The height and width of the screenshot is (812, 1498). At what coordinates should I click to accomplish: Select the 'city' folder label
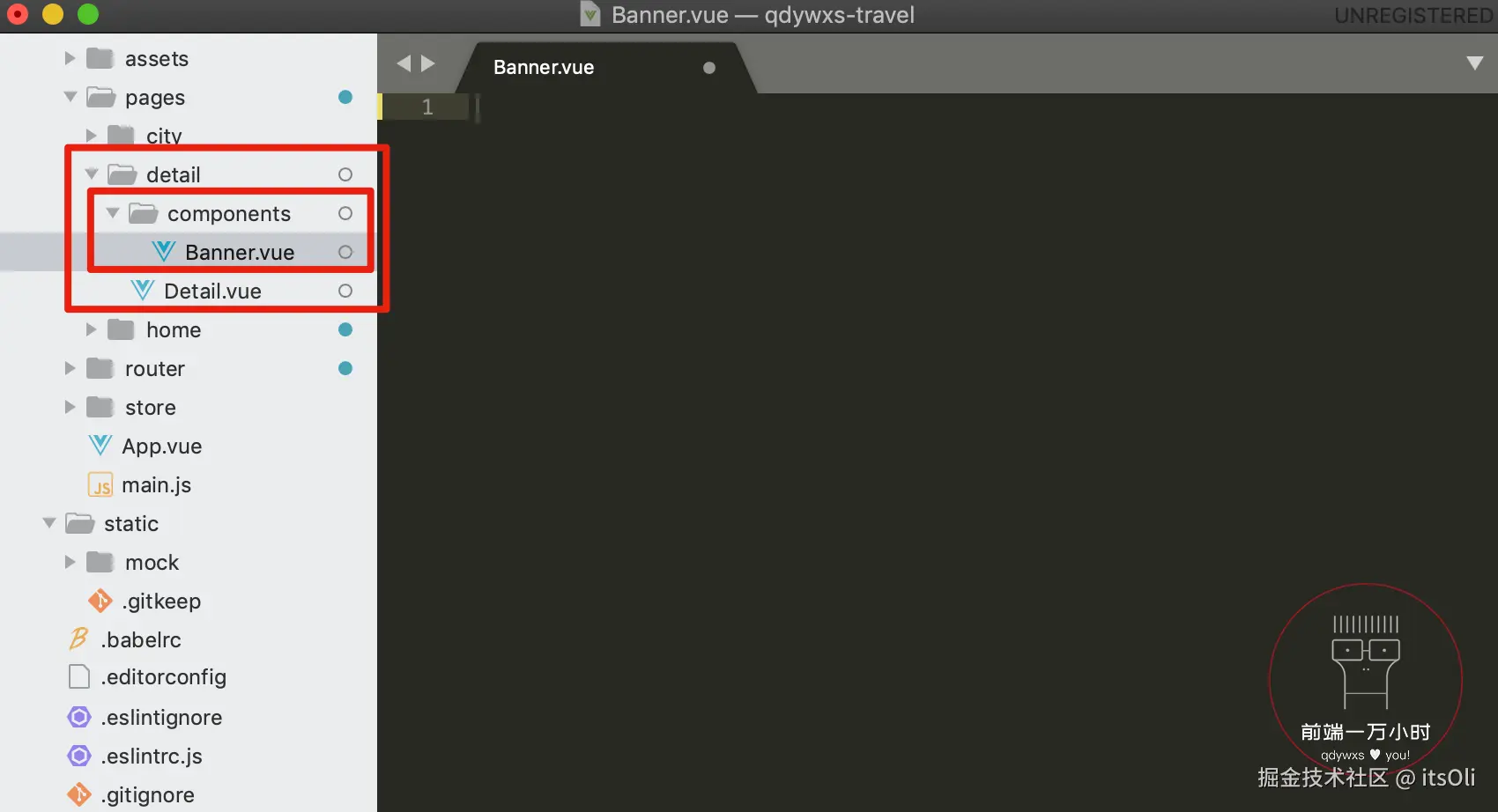pyautogui.click(x=164, y=137)
